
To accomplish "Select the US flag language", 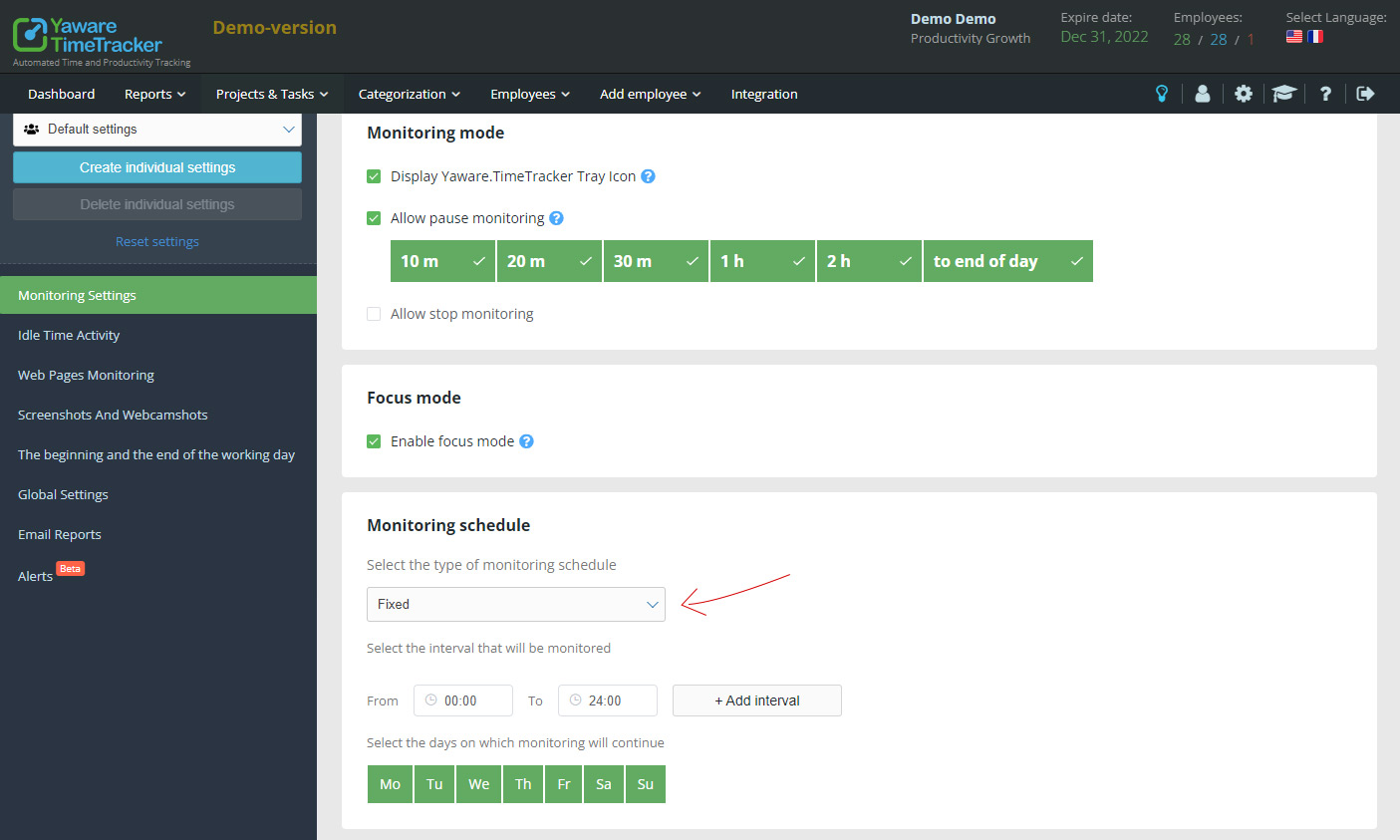I will [x=1294, y=37].
